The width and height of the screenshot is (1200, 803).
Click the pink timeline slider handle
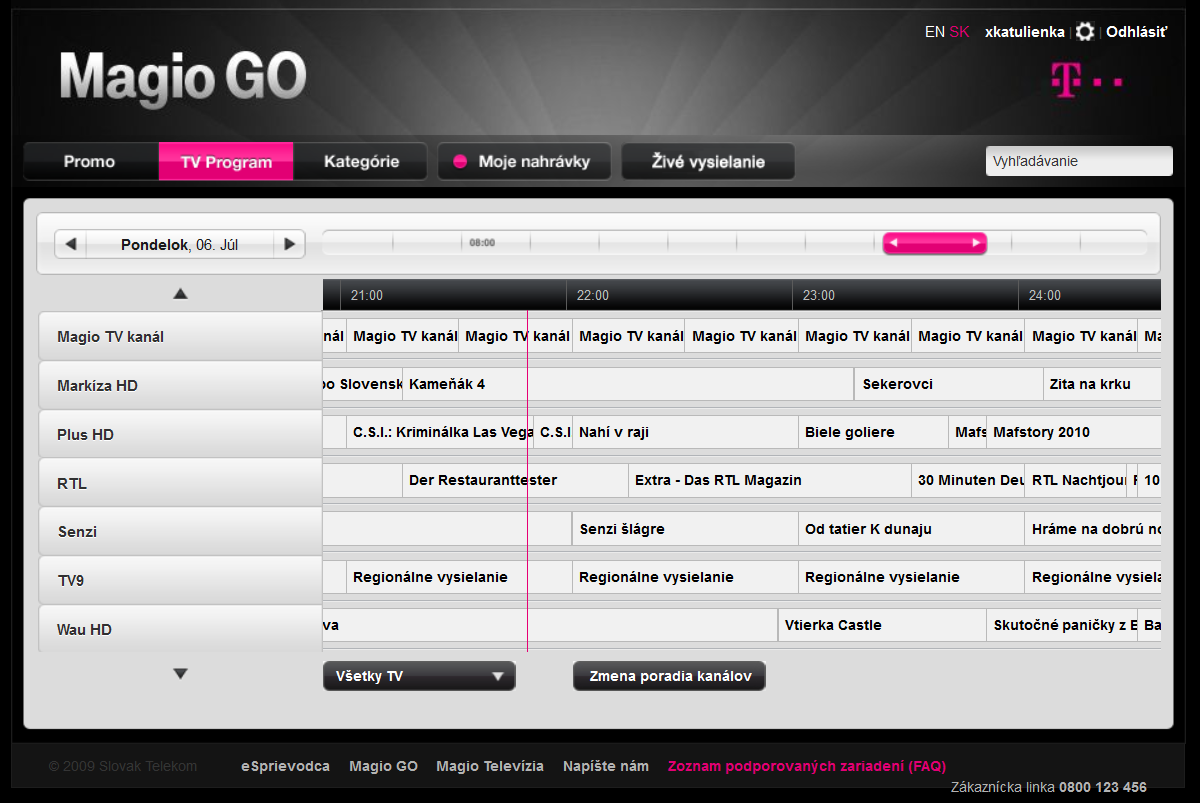[935, 243]
